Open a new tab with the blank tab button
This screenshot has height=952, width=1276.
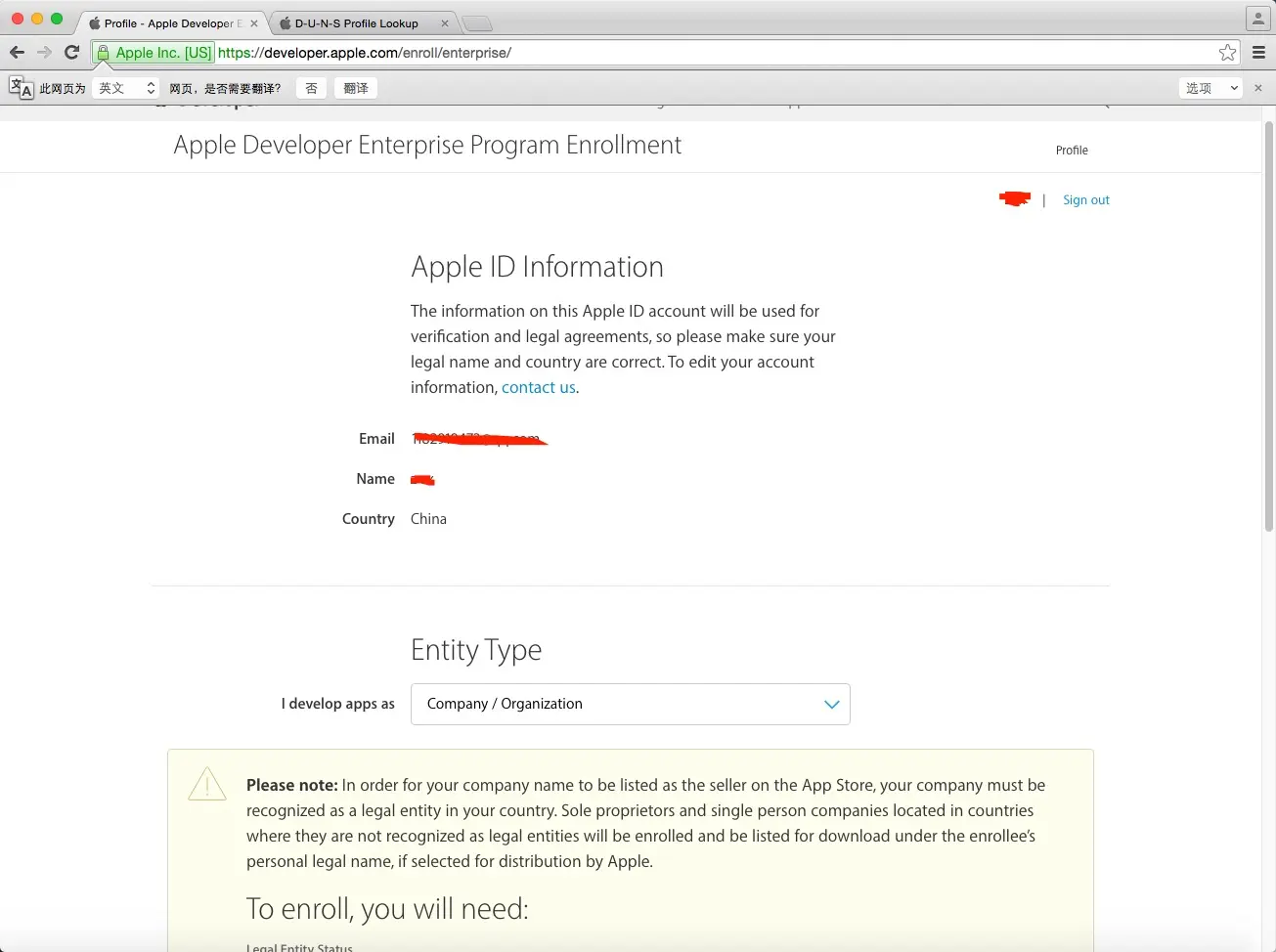[476, 23]
